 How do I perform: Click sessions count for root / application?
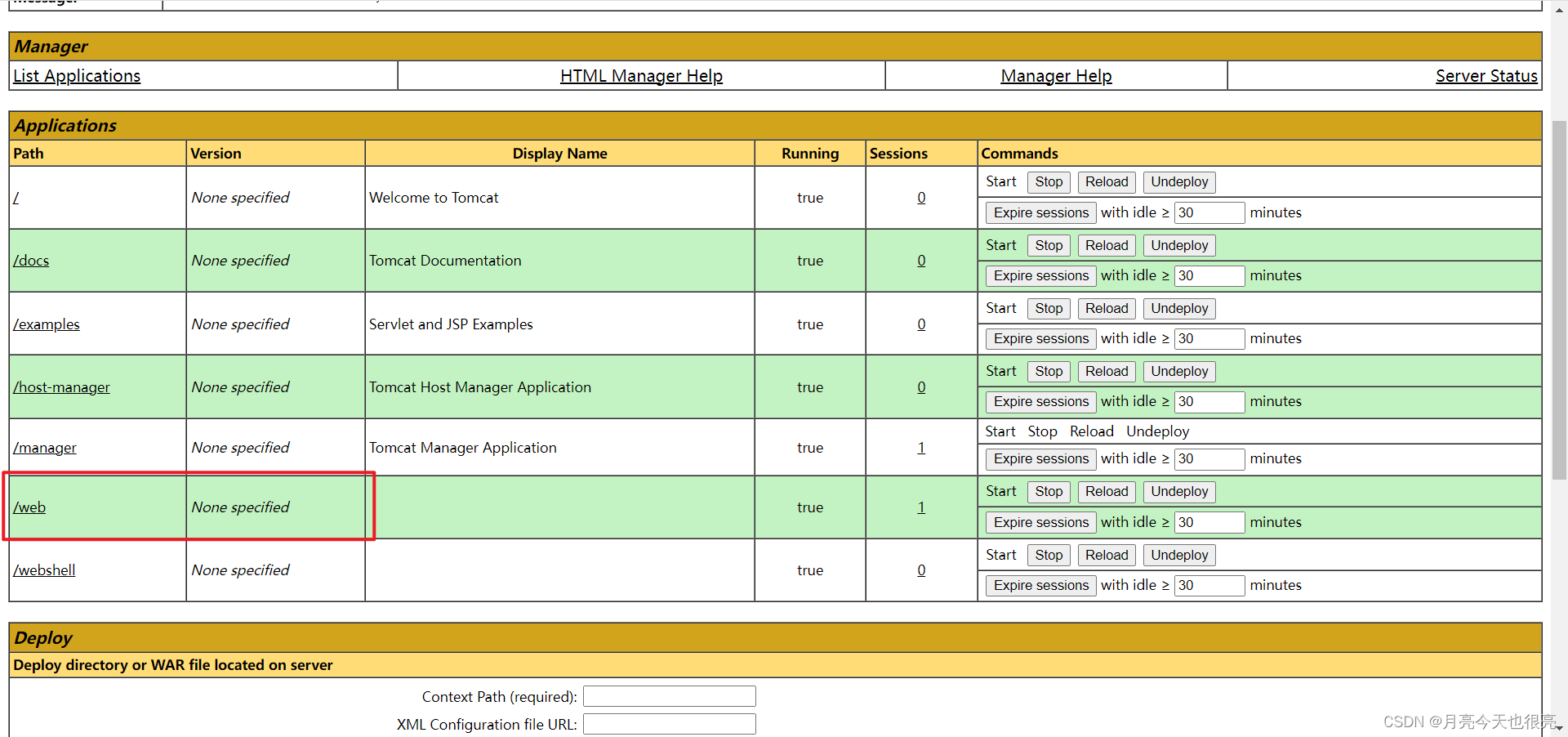(921, 198)
